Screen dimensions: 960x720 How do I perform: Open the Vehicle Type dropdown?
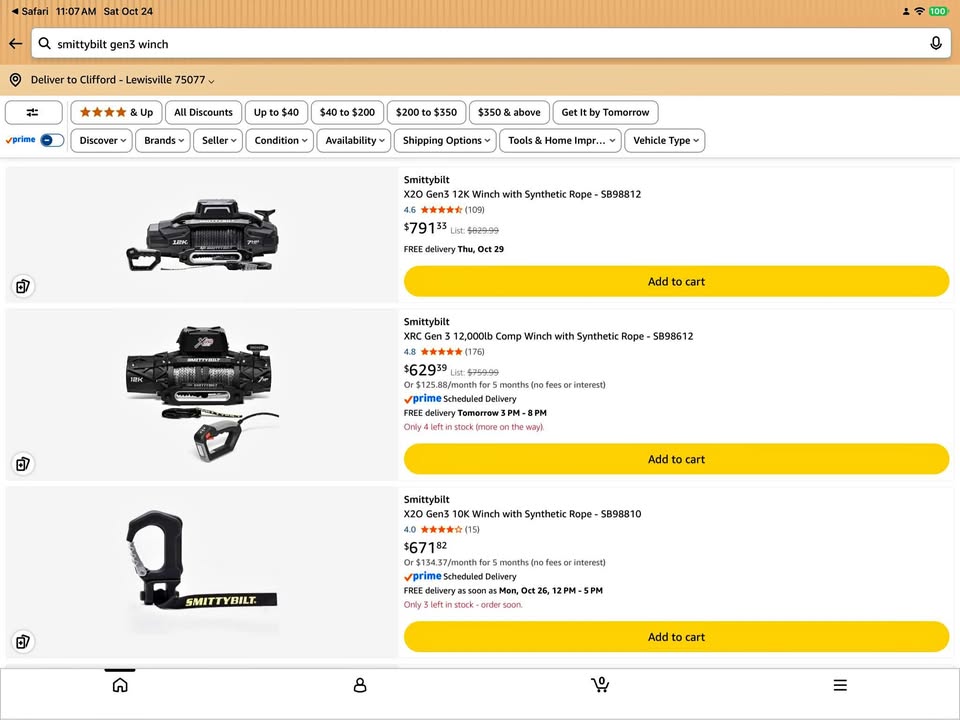(665, 141)
